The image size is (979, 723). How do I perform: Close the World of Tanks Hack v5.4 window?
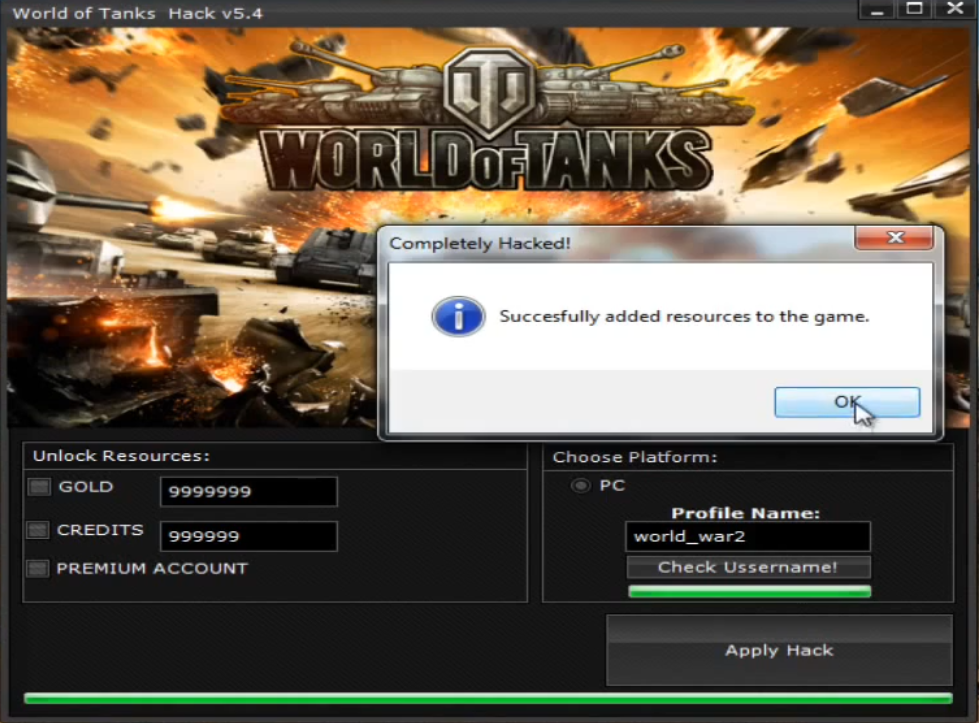955,9
